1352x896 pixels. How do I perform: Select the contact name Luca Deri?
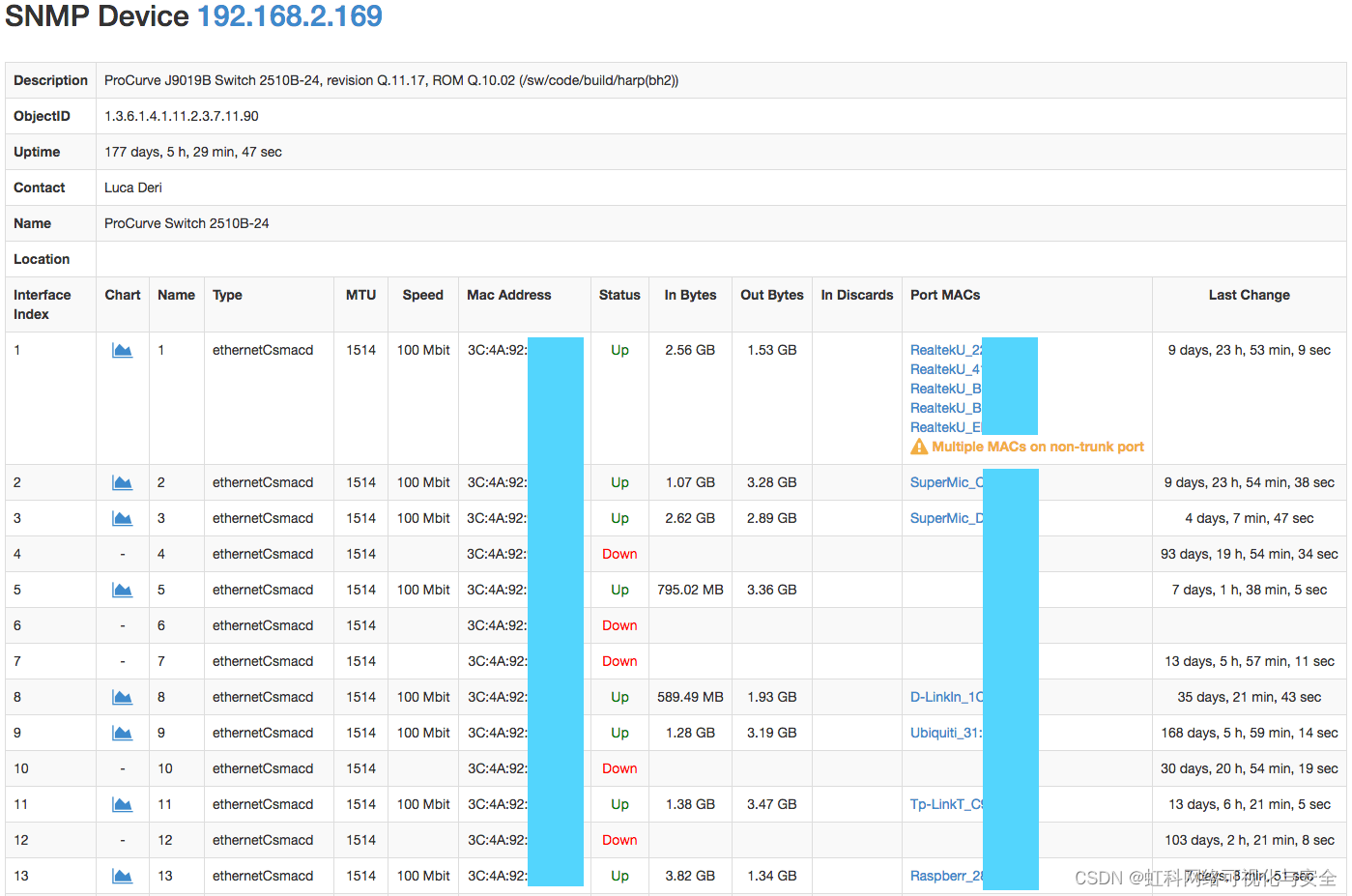pyautogui.click(x=133, y=188)
